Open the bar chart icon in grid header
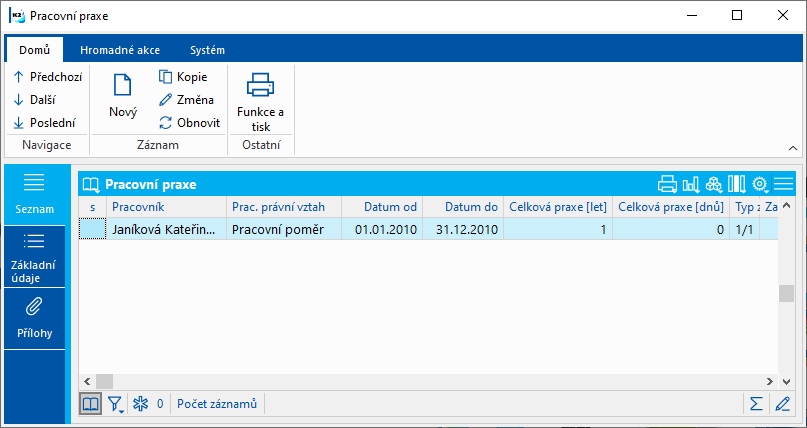The height and width of the screenshot is (428, 807). 691,184
